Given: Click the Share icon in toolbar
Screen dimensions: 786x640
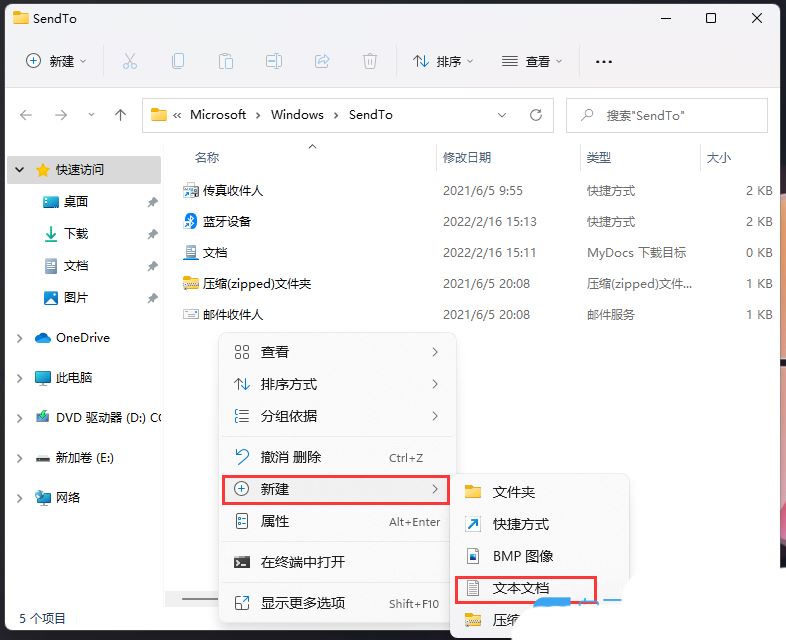Looking at the screenshot, I should [322, 61].
